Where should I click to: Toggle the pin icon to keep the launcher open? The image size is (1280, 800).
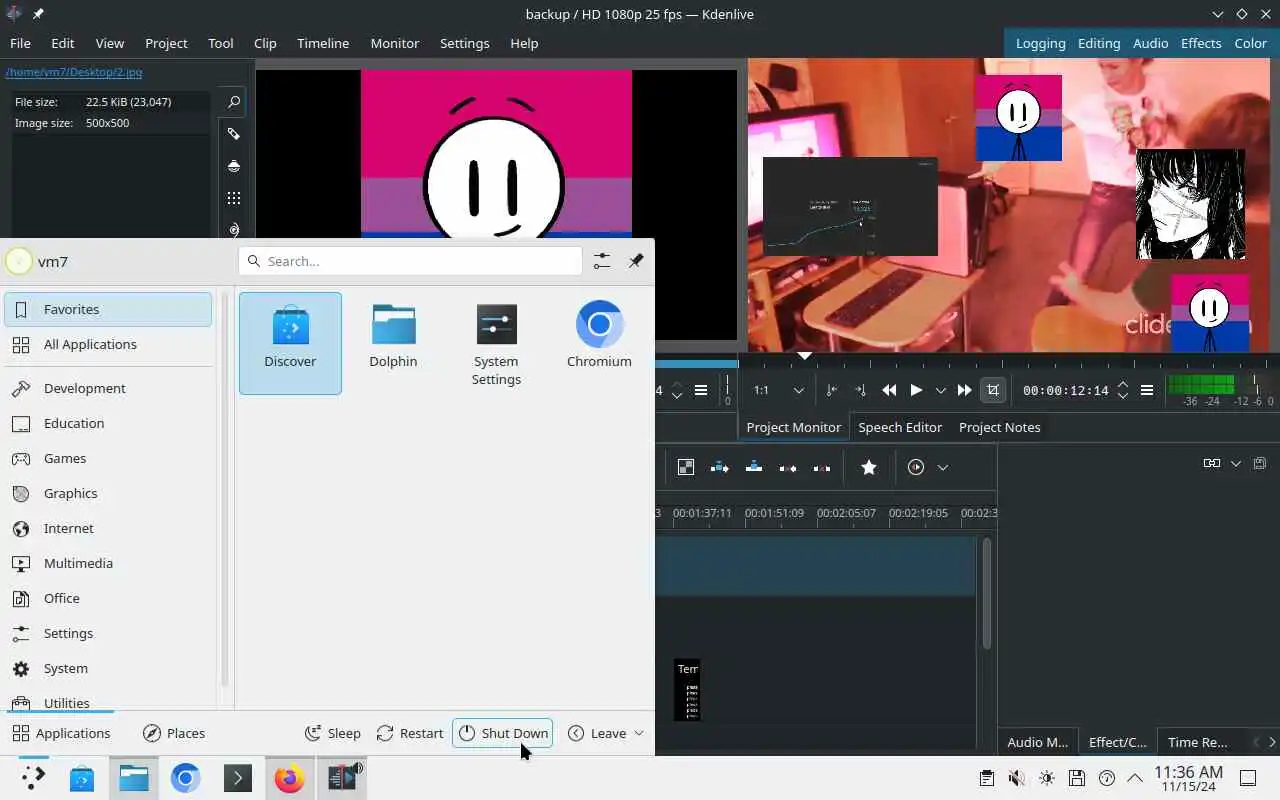tap(636, 261)
